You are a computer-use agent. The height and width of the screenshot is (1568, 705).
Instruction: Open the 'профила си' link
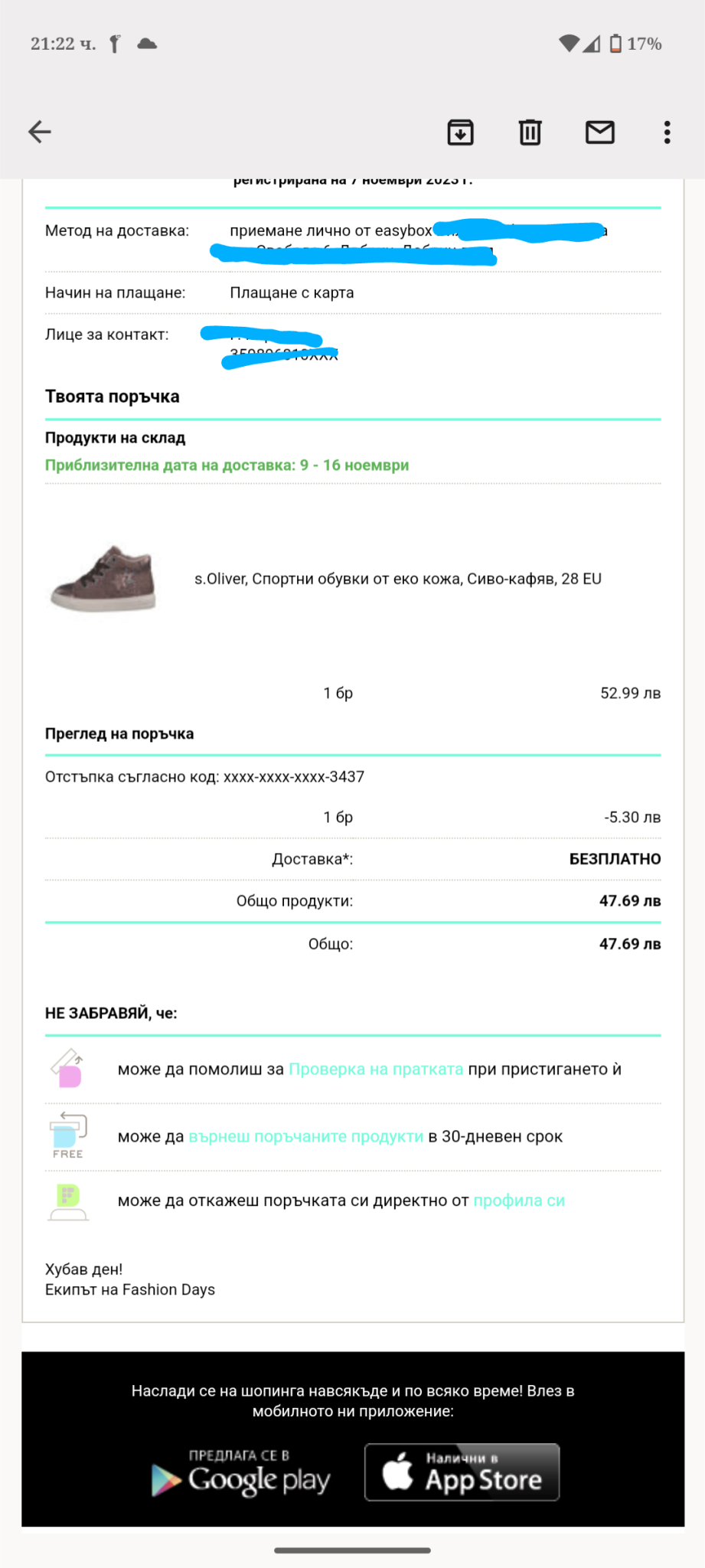tap(519, 1201)
